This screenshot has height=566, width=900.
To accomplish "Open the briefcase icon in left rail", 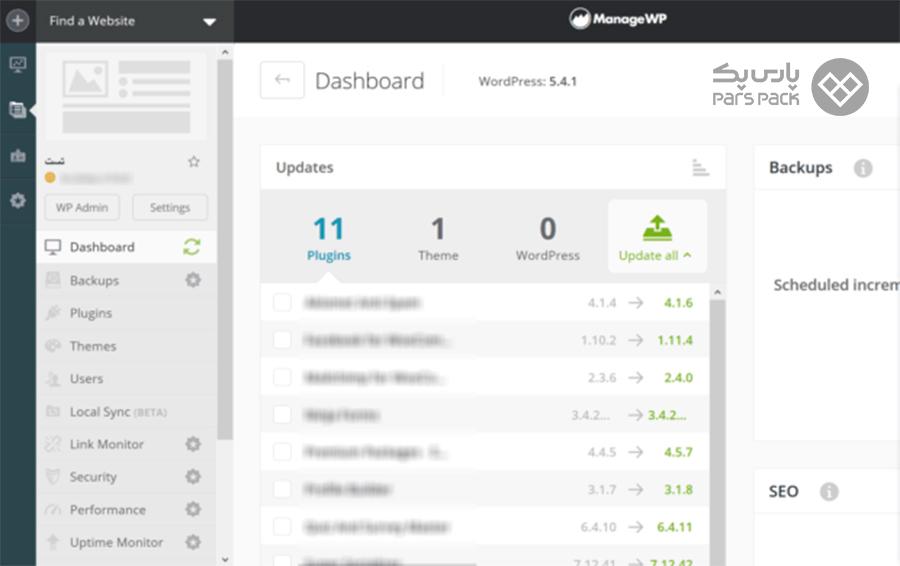I will 18,156.
